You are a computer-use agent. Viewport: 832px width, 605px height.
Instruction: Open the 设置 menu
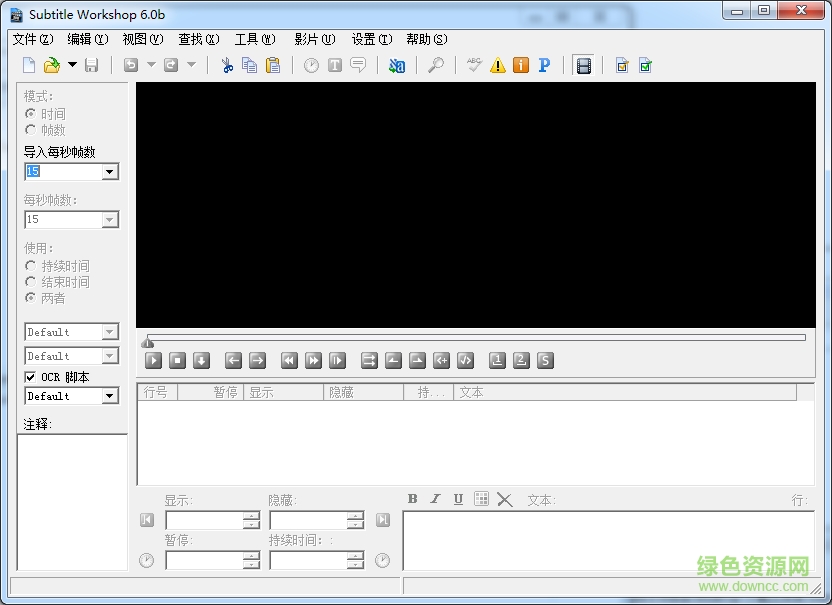click(369, 39)
